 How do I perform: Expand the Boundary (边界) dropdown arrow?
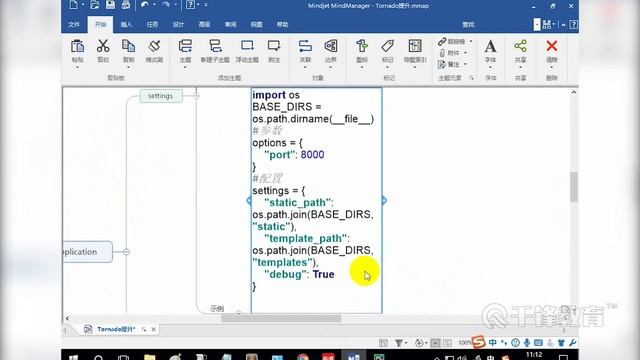point(331,67)
